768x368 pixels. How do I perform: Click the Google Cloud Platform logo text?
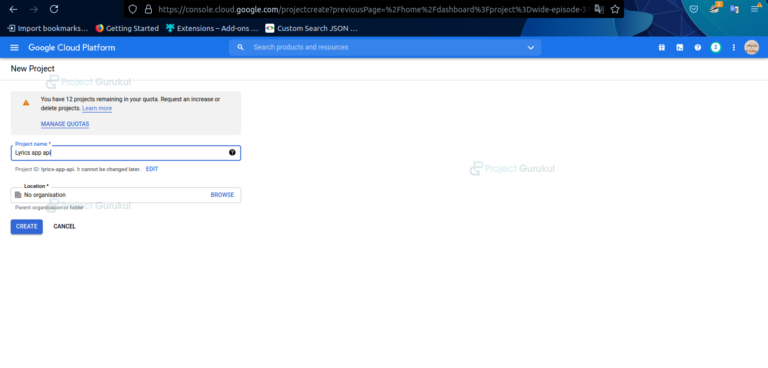(x=72, y=48)
